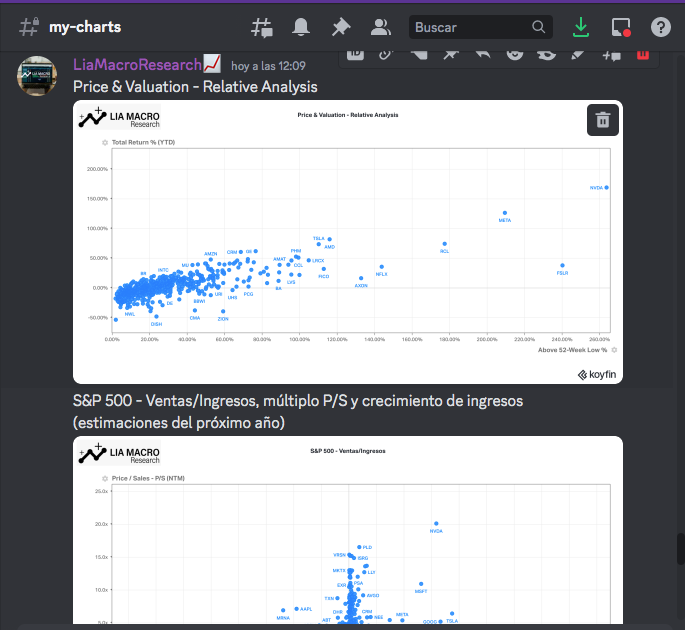This screenshot has width=685, height=630.
Task: Click the MSFT label in second chart
Action: [421, 591]
